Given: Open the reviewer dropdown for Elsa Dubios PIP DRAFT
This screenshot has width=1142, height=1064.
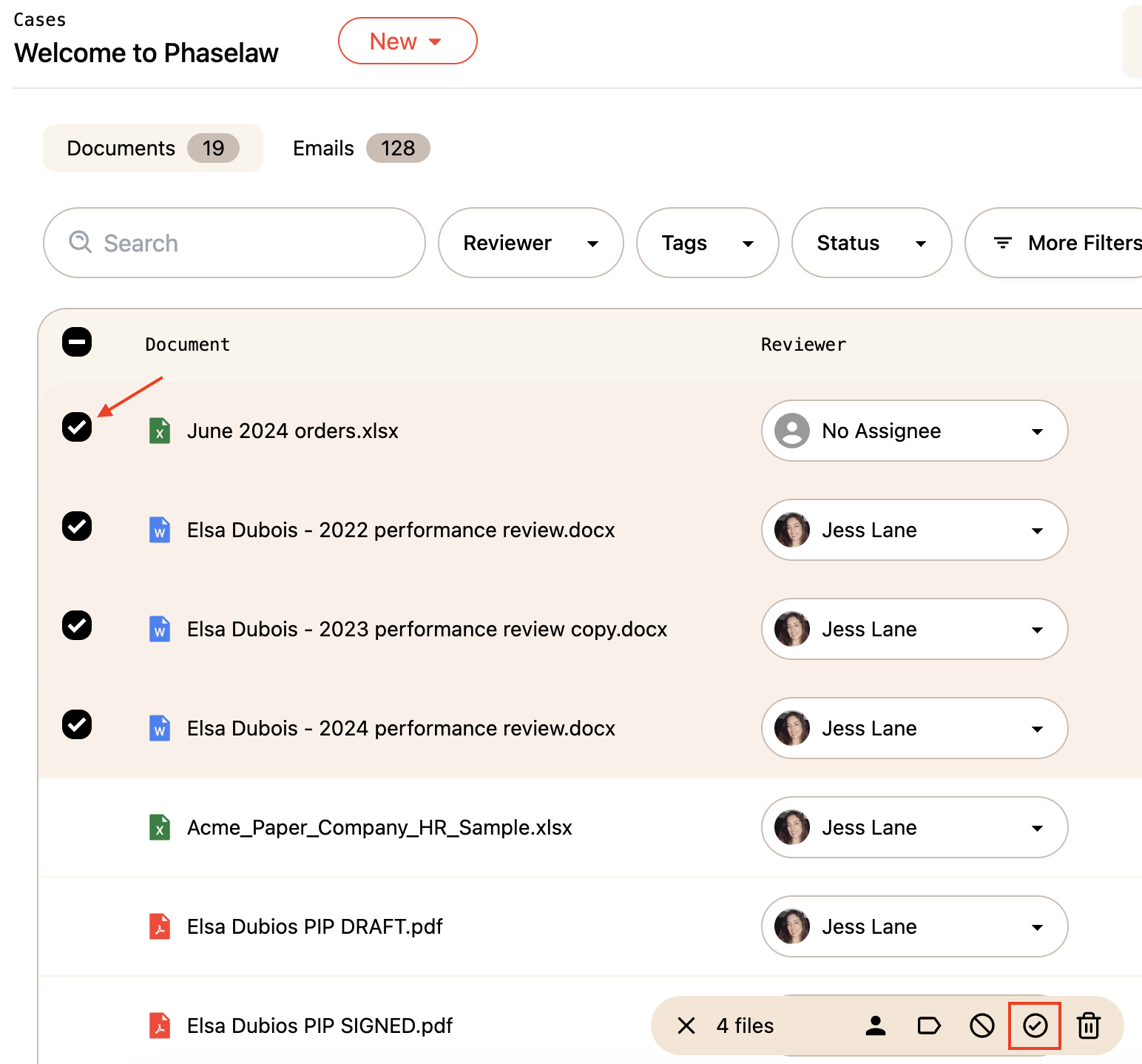Looking at the screenshot, I should (x=915, y=926).
